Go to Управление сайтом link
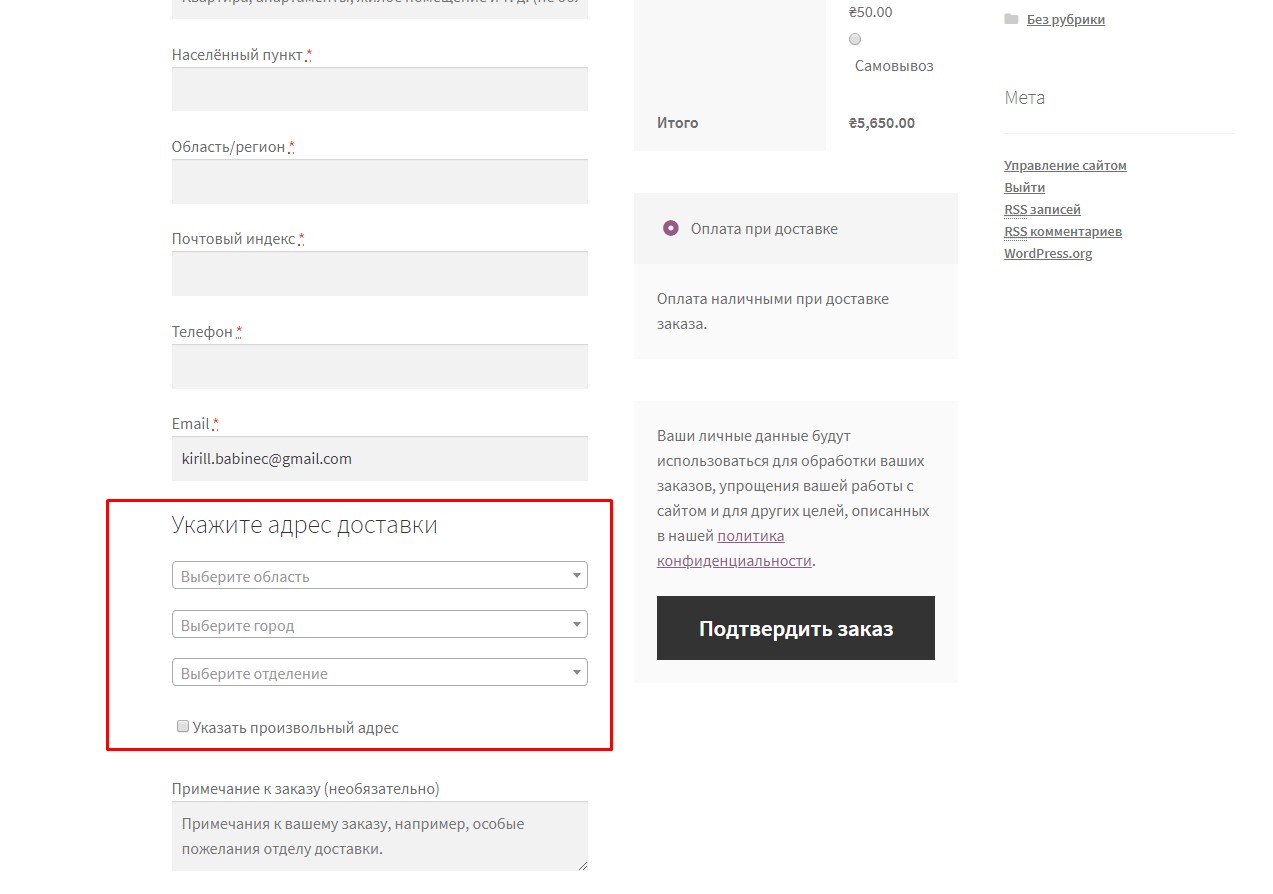Image resolution: width=1273 pixels, height=894 pixels. (x=1065, y=165)
